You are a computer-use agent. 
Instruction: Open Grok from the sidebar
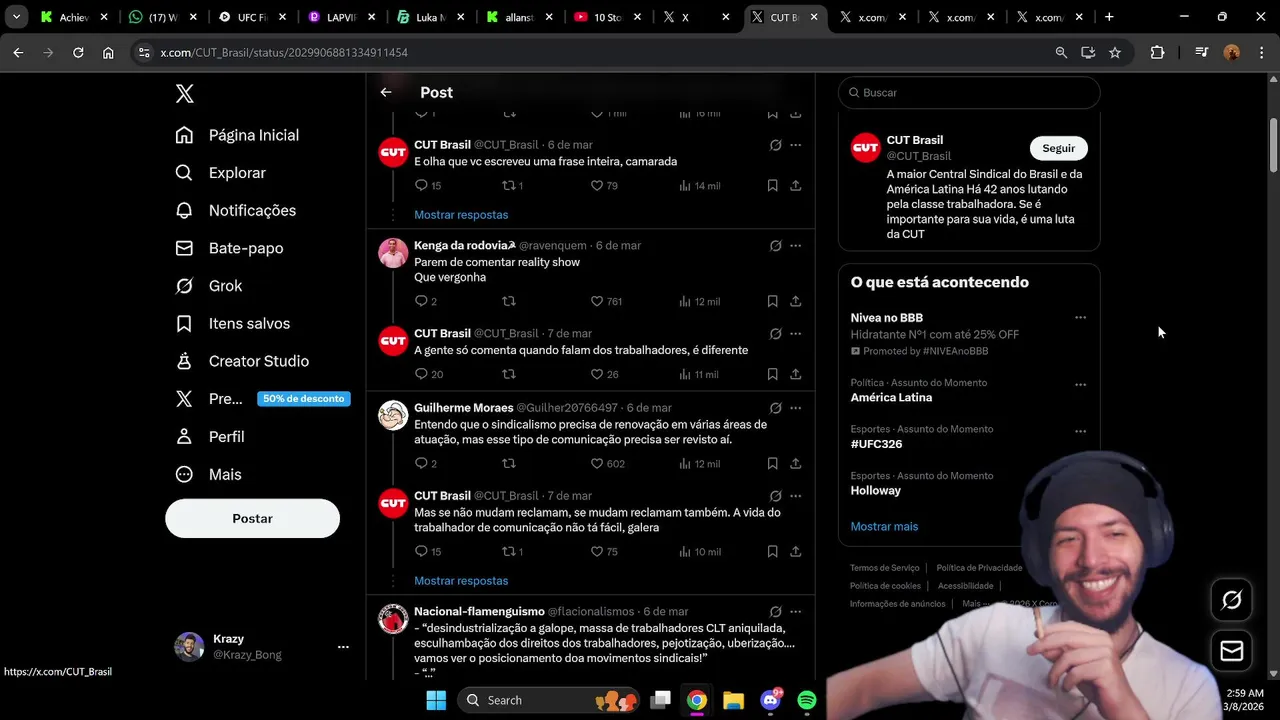pyautogui.click(x=208, y=286)
